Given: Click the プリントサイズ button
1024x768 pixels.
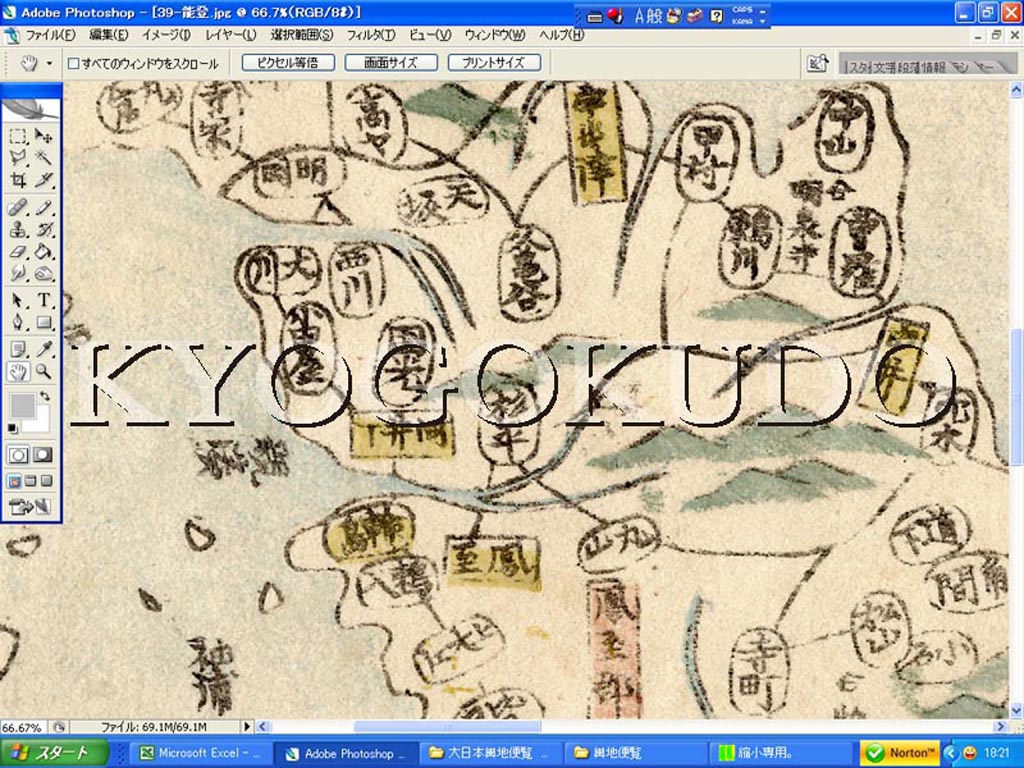Looking at the screenshot, I should 494,63.
